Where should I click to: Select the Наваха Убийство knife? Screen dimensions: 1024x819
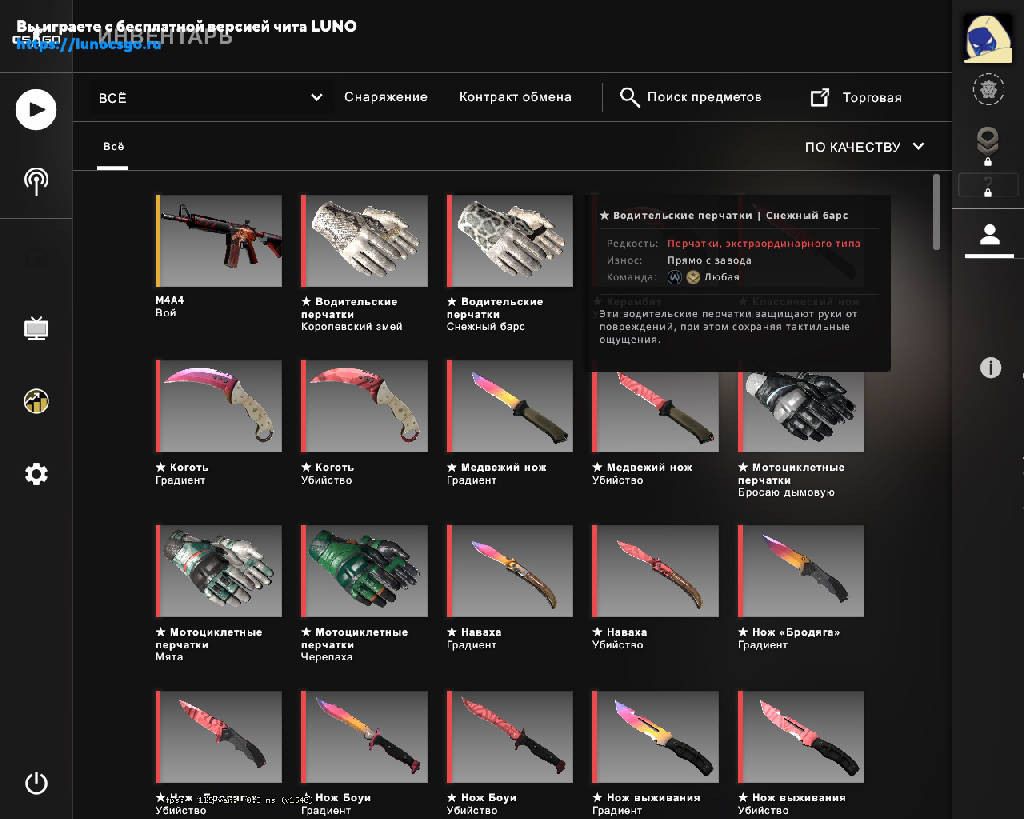point(656,571)
